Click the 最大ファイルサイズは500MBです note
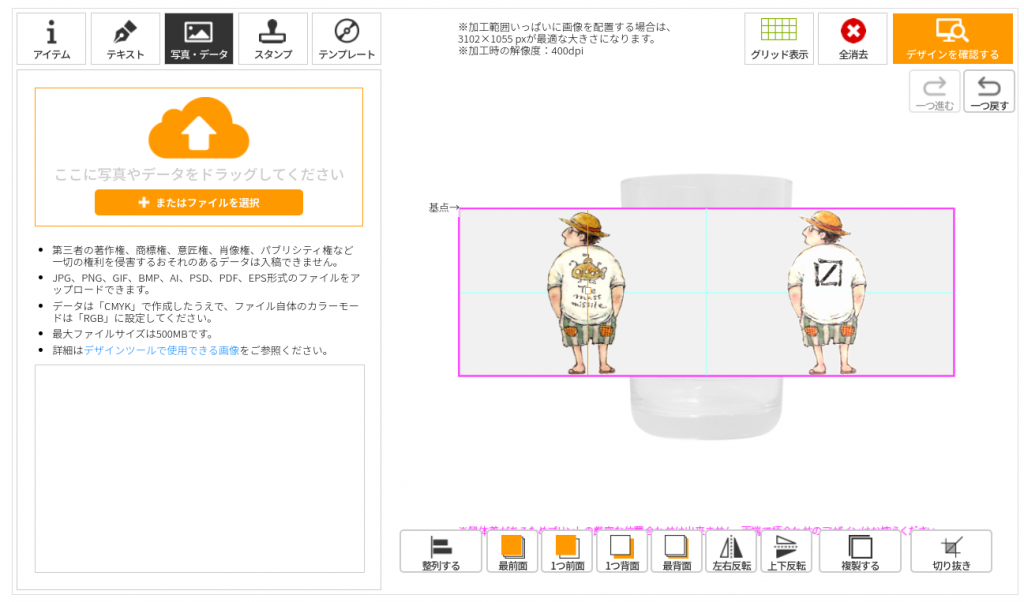 click(x=133, y=334)
